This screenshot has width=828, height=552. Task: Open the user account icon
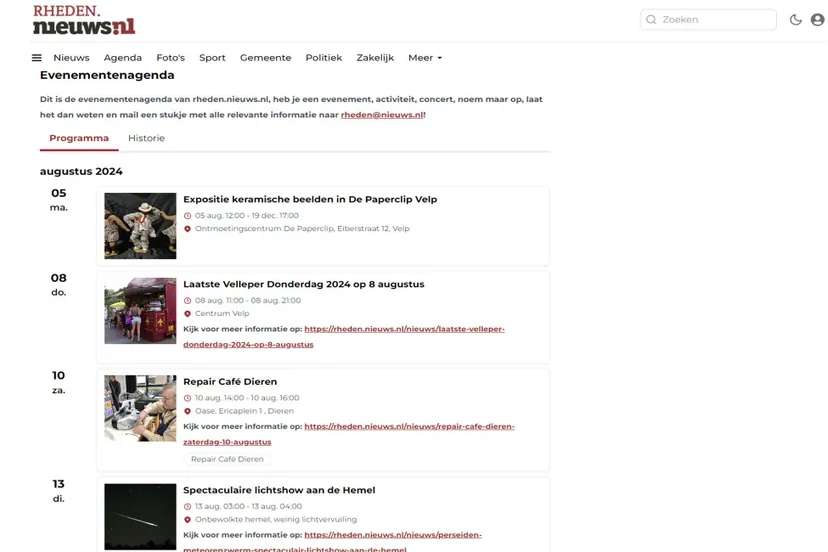point(817,20)
